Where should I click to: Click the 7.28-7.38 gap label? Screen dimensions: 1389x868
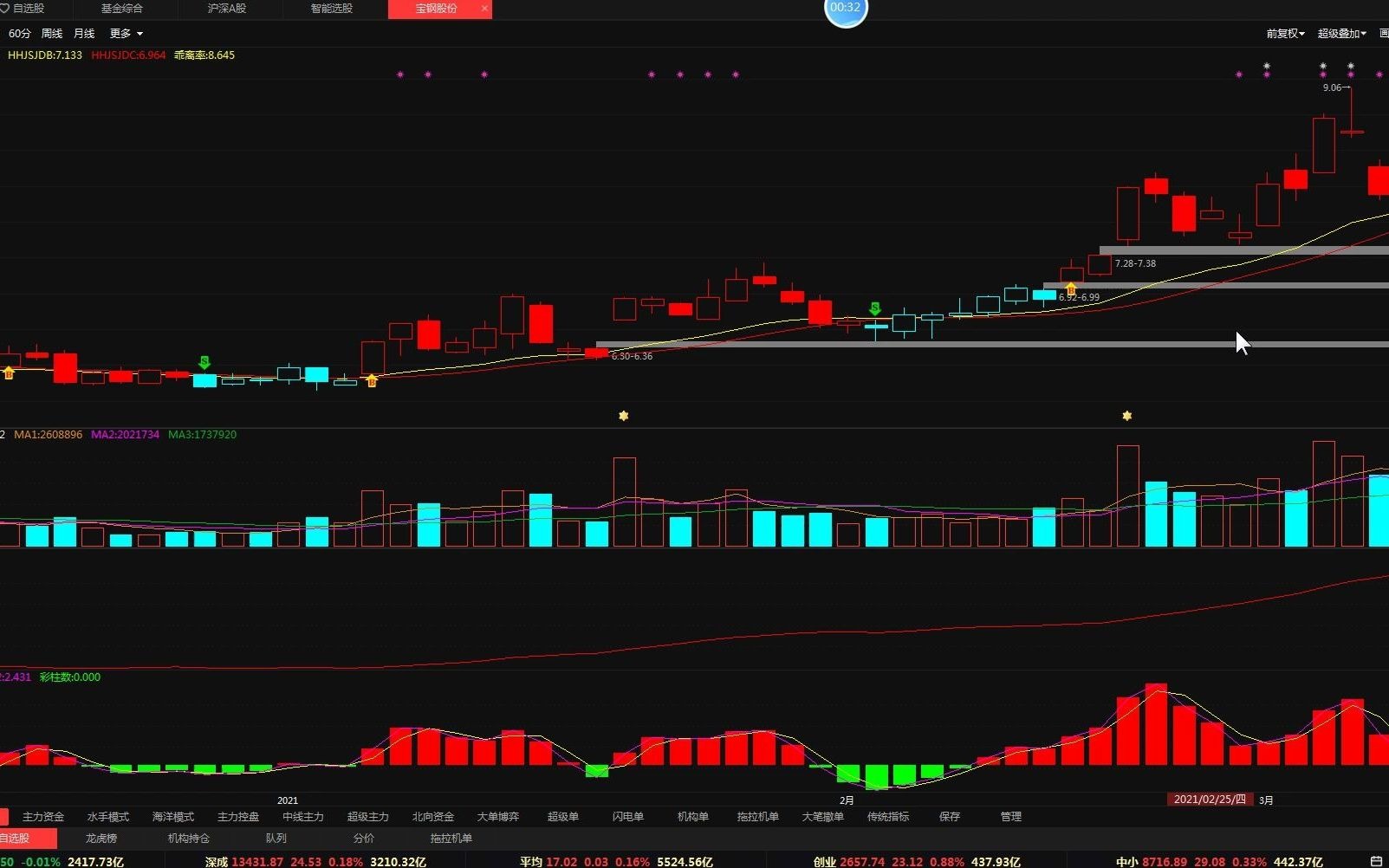[1135, 263]
